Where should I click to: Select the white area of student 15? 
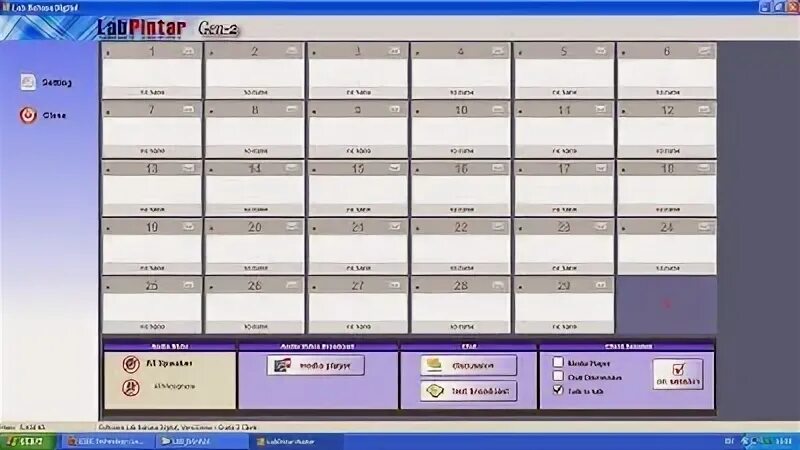click(x=358, y=190)
